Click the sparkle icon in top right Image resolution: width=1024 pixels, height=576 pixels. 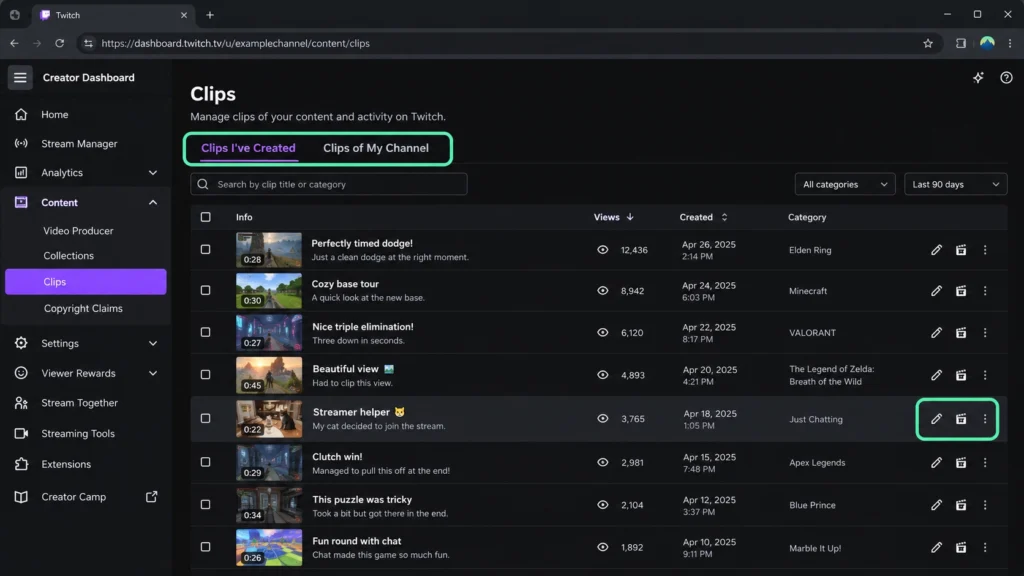click(x=978, y=78)
